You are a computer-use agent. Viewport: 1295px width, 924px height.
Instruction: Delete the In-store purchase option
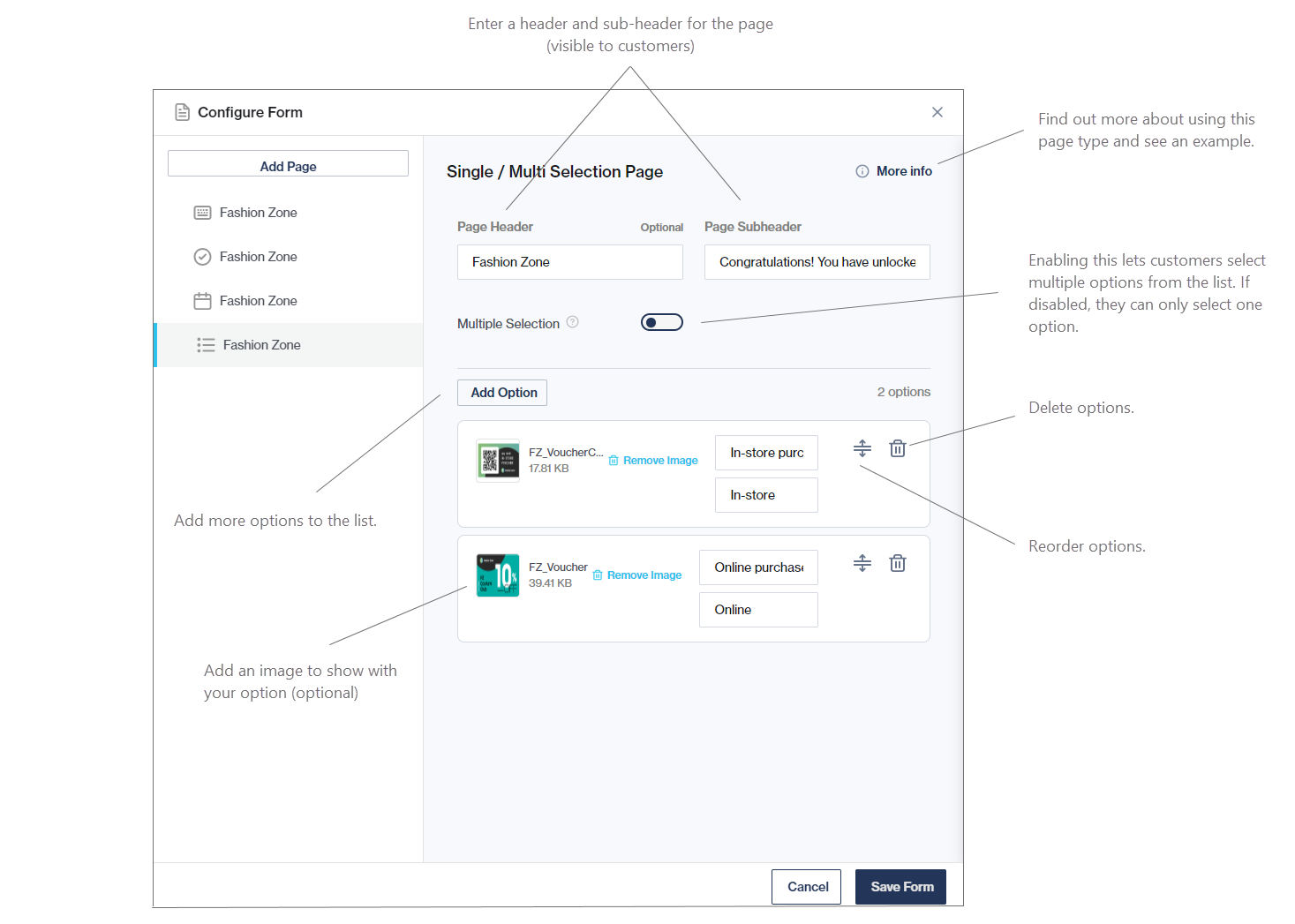coord(897,448)
